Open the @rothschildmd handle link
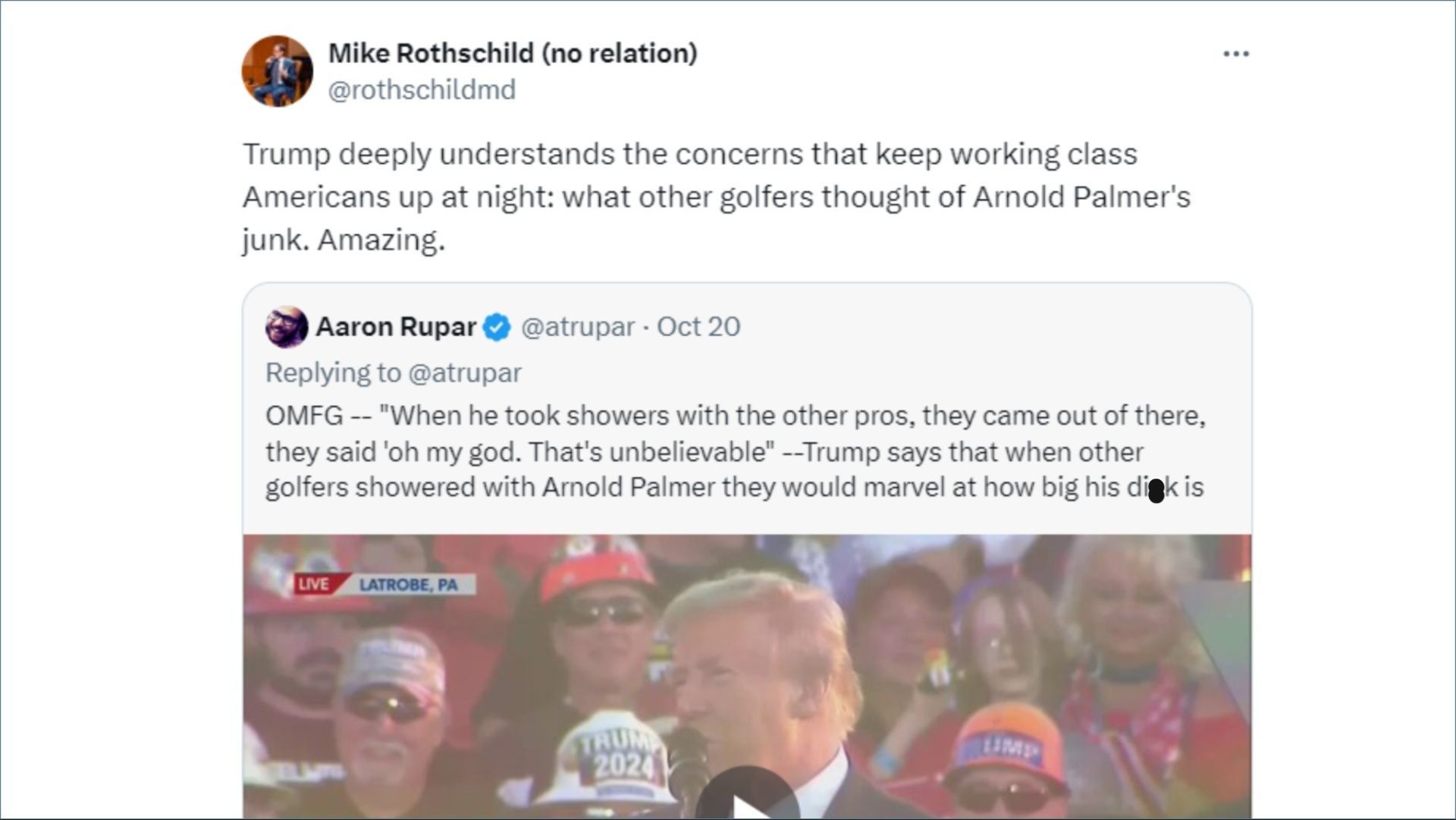The width and height of the screenshot is (1456, 820). 422,90
